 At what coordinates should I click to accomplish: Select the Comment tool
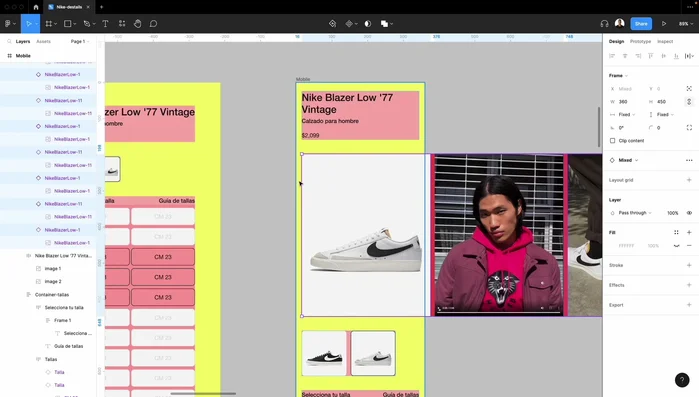pos(153,24)
